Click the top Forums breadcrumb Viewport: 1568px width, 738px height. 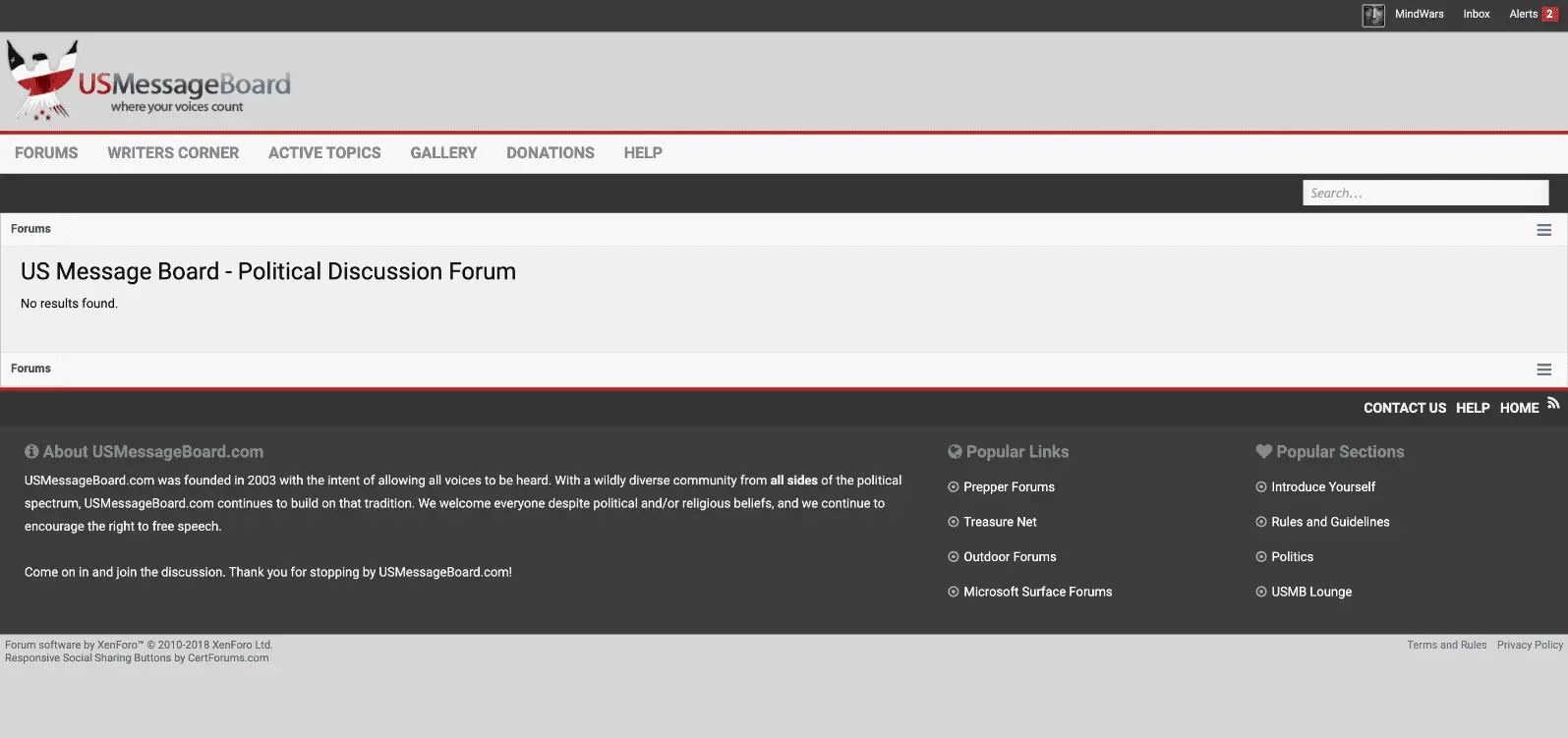30,229
